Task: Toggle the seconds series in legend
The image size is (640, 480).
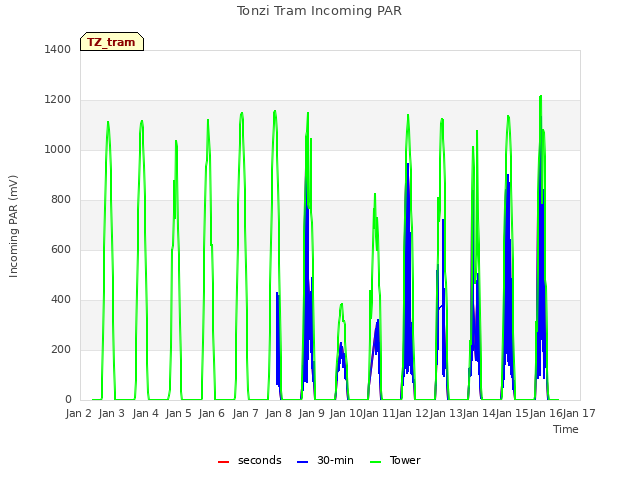Action: (250, 460)
